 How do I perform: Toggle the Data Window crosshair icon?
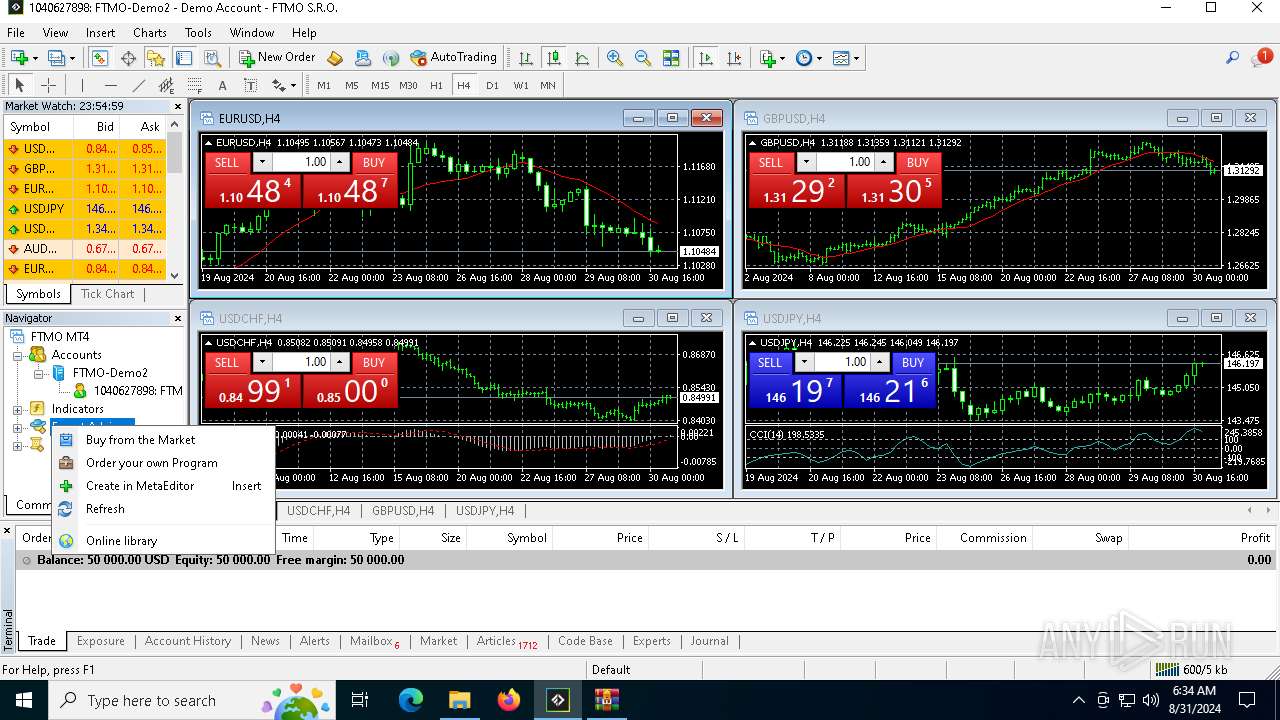(128, 58)
